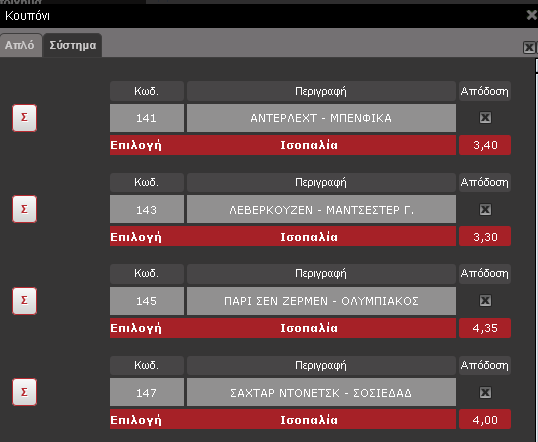Click match code 143 cell

(147, 209)
